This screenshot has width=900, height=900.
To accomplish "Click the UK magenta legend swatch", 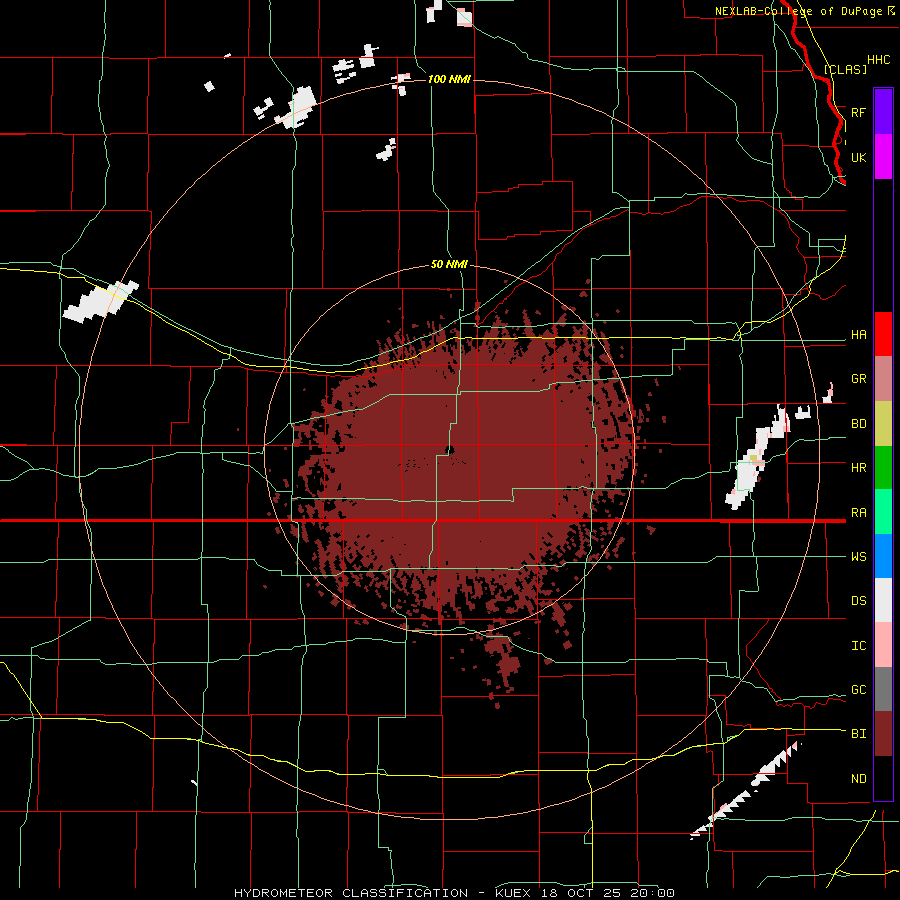I will [x=883, y=157].
